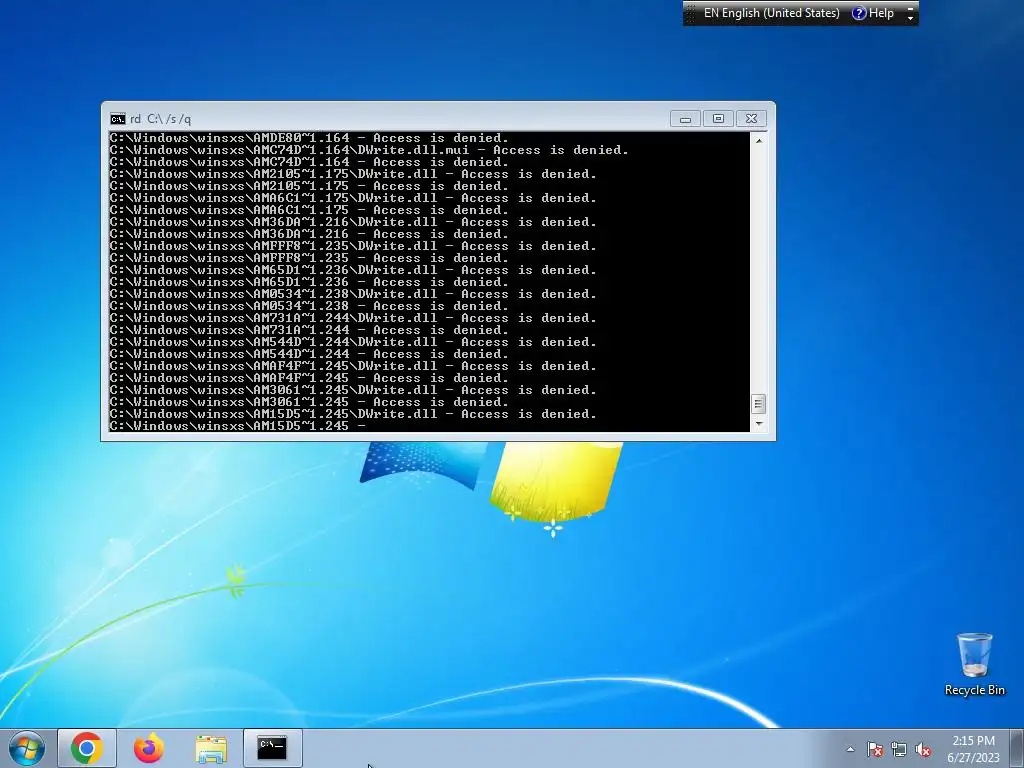
Task: Open Windows Explorer from the taskbar
Action: (x=211, y=748)
